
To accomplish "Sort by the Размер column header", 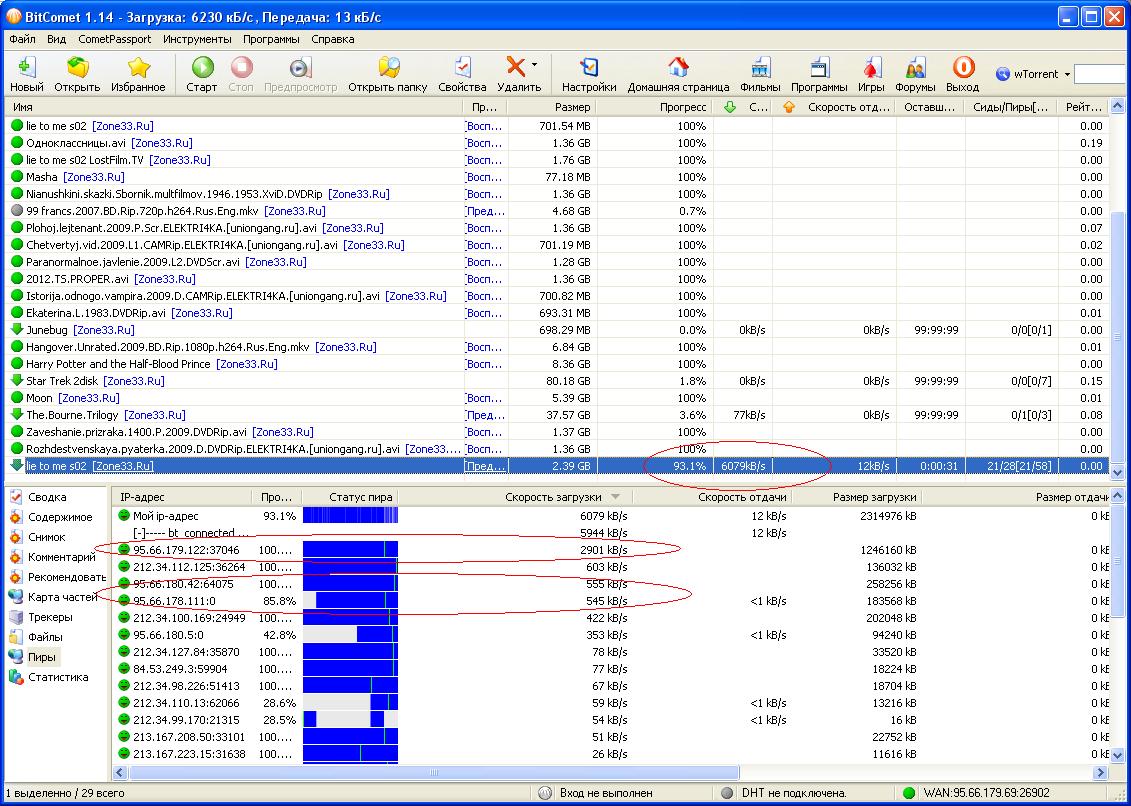I will tap(552, 107).
